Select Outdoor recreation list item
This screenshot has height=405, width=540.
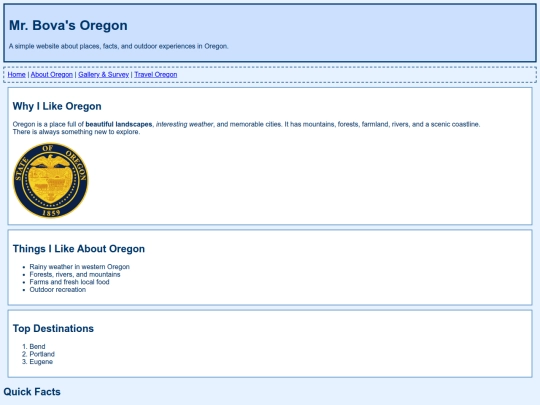coord(58,290)
